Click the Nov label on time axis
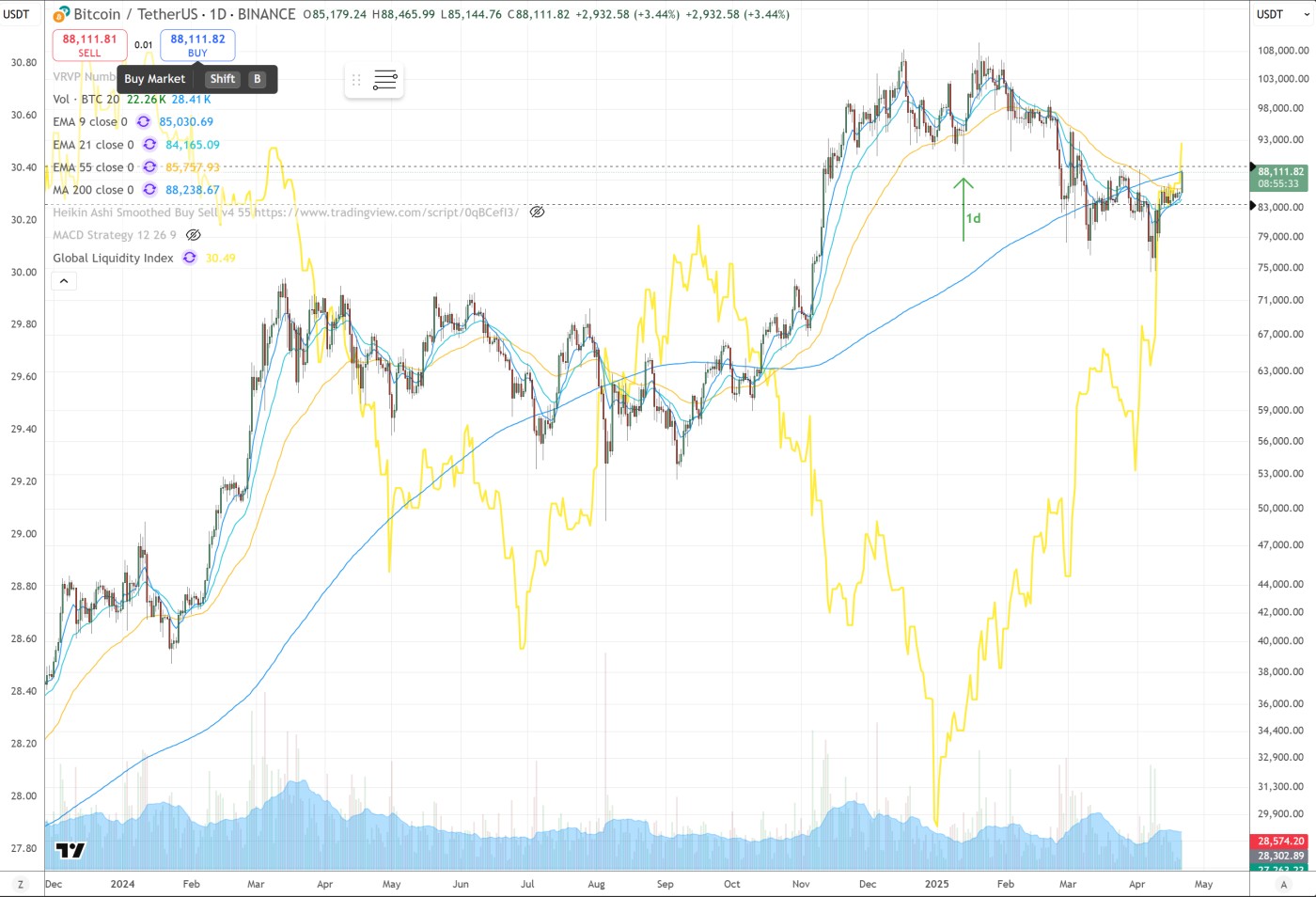 [x=801, y=884]
